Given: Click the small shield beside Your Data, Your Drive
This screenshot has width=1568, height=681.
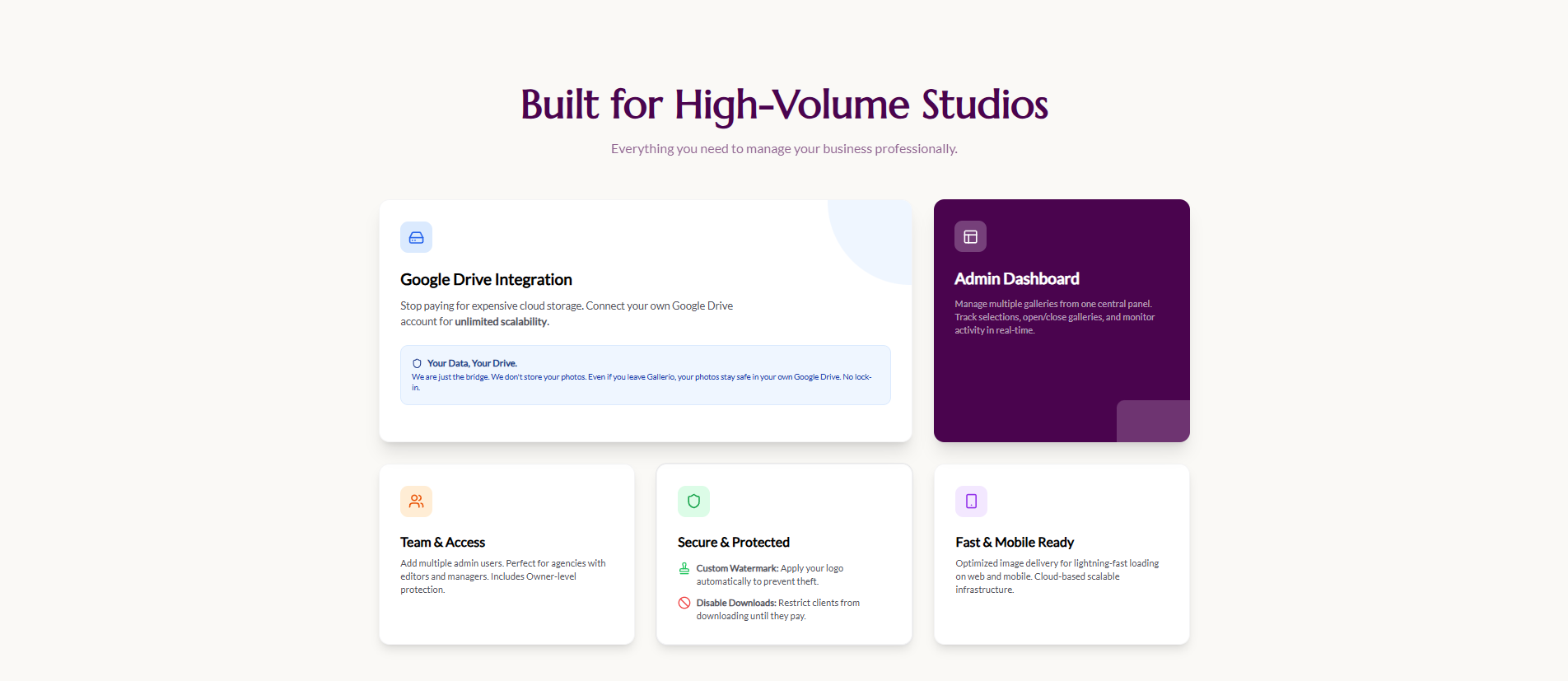Looking at the screenshot, I should point(417,363).
